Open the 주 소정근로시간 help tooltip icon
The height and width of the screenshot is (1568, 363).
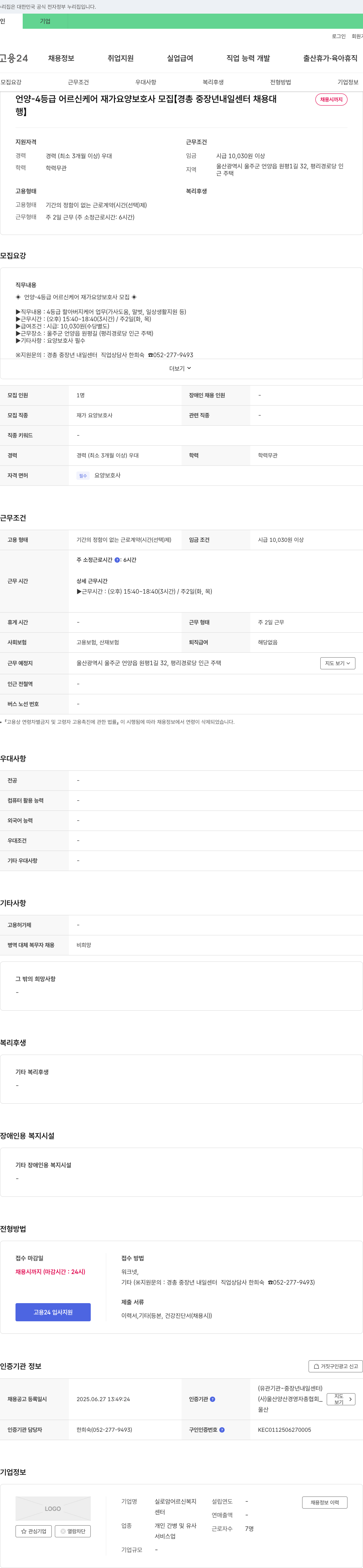tap(117, 560)
